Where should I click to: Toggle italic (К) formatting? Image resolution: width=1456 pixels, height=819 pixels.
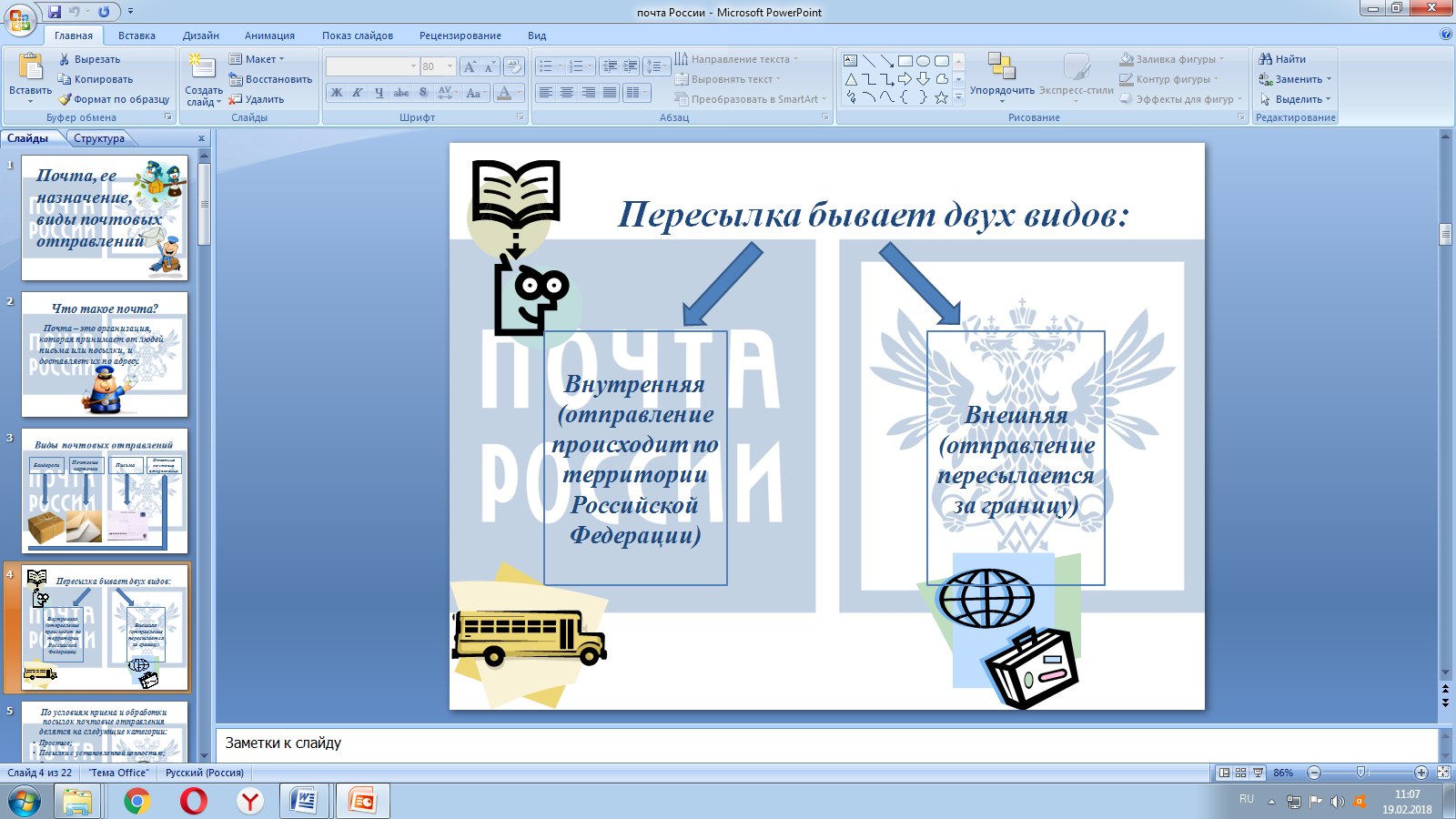coord(357,93)
